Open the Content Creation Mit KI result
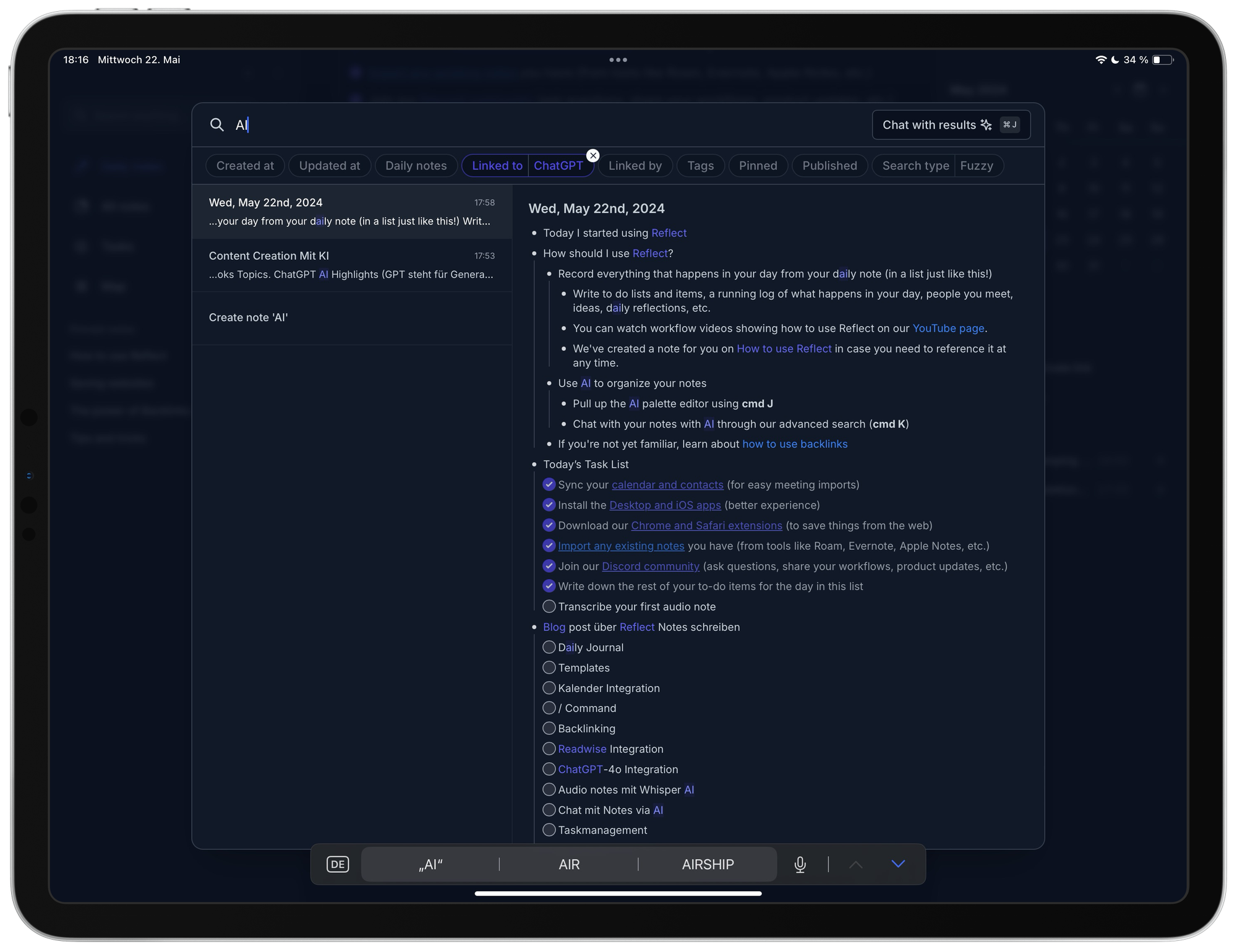The width and height of the screenshot is (1237, 952). click(352, 265)
